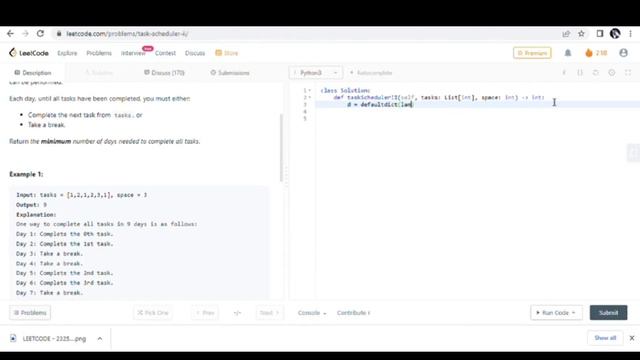The image size is (640, 360).
Task: Click the 'Example 1:' heading
Action: 26,174
